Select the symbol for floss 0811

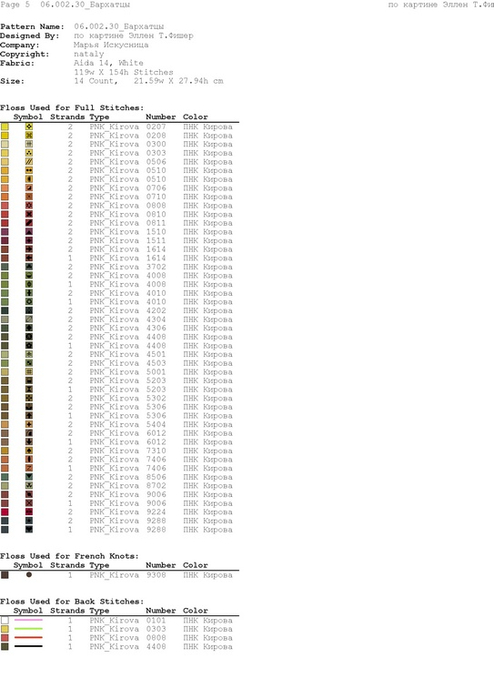(29, 223)
